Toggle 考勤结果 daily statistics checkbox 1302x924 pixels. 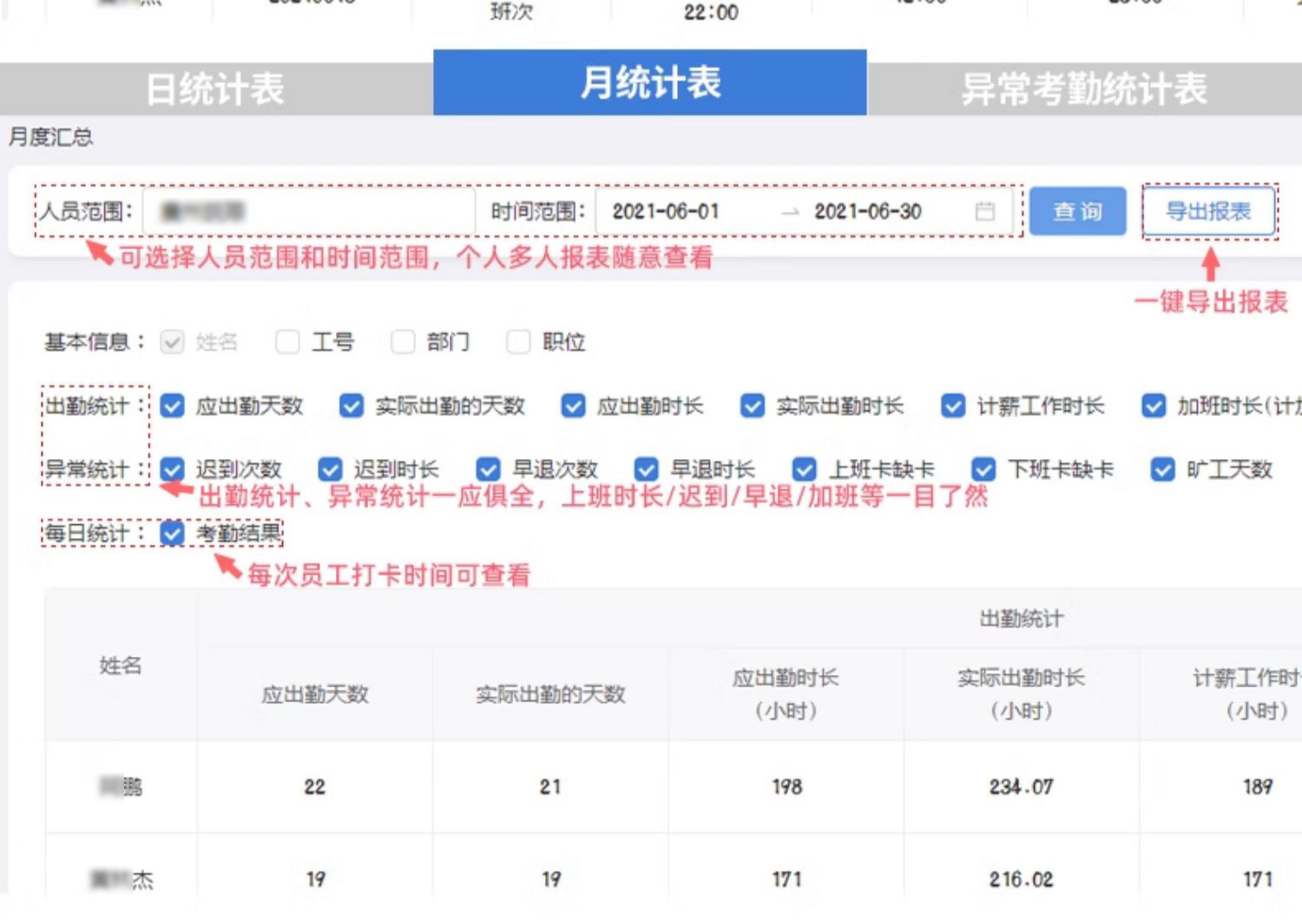coord(173,534)
